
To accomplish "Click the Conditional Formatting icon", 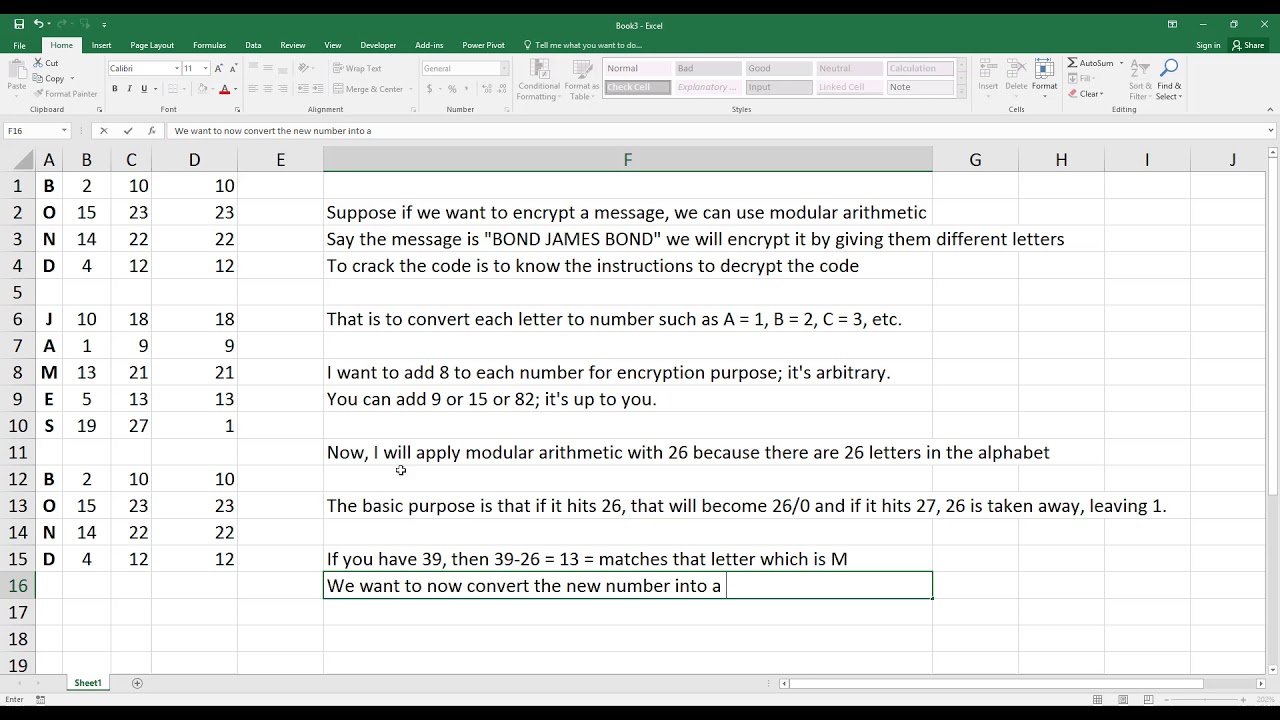I will (538, 70).
